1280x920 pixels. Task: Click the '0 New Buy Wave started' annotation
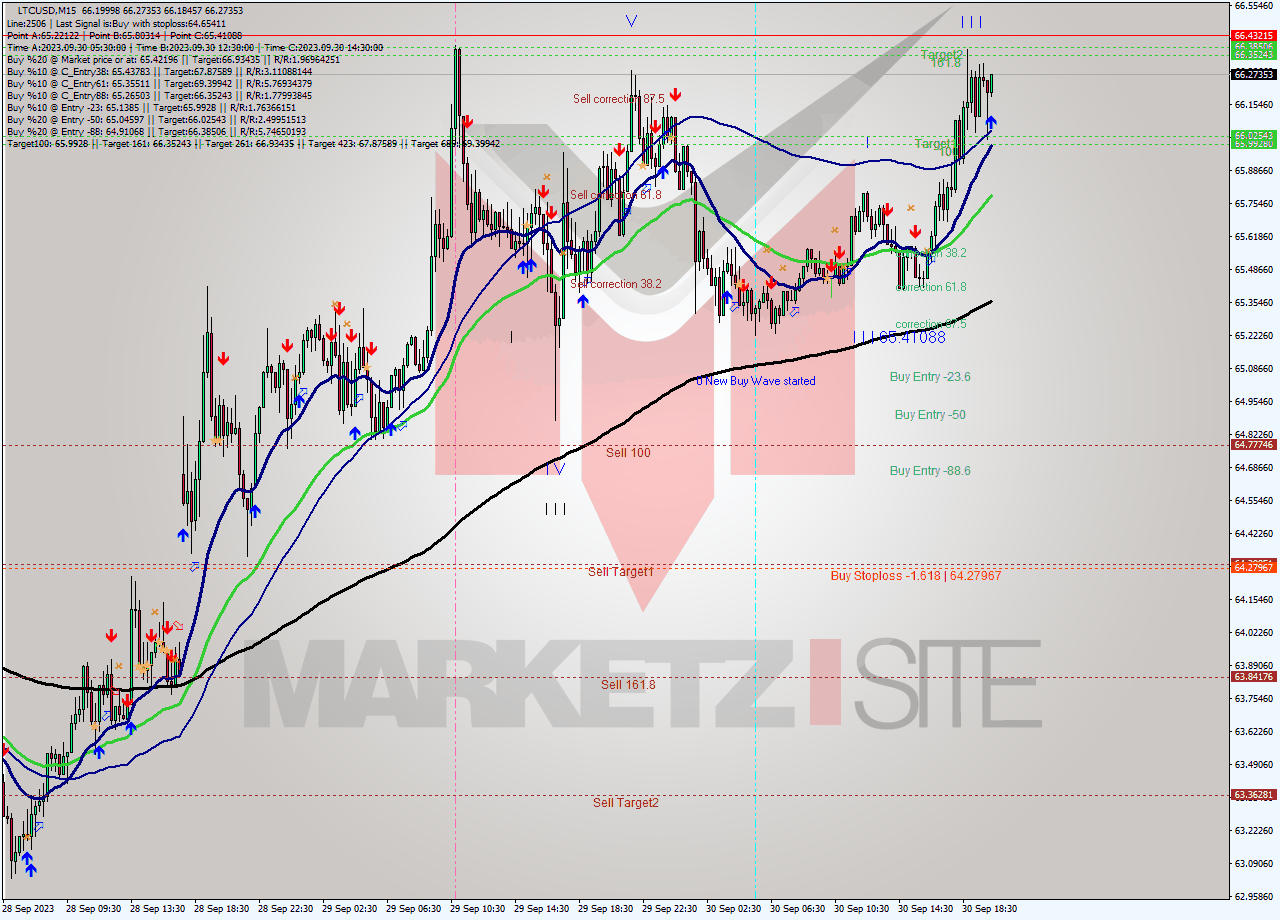click(x=756, y=381)
